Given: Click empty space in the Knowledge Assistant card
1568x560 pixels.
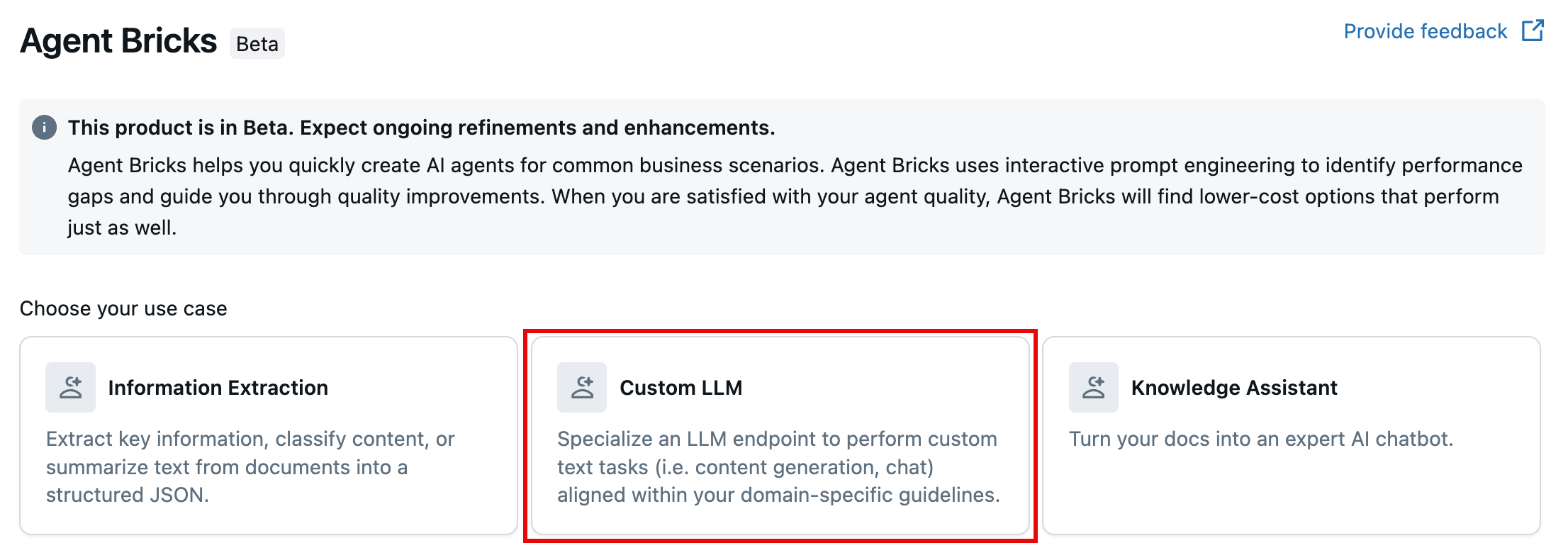Looking at the screenshot, I should [1290, 496].
